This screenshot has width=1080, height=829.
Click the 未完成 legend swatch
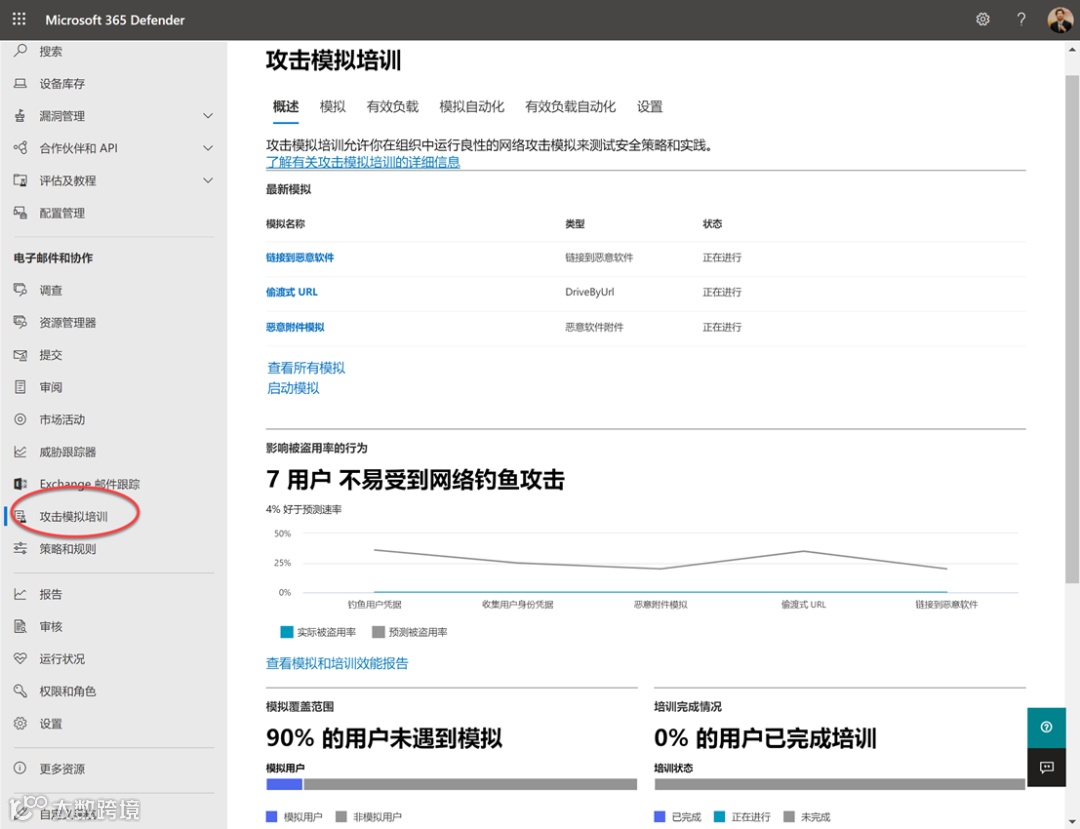pos(789,817)
